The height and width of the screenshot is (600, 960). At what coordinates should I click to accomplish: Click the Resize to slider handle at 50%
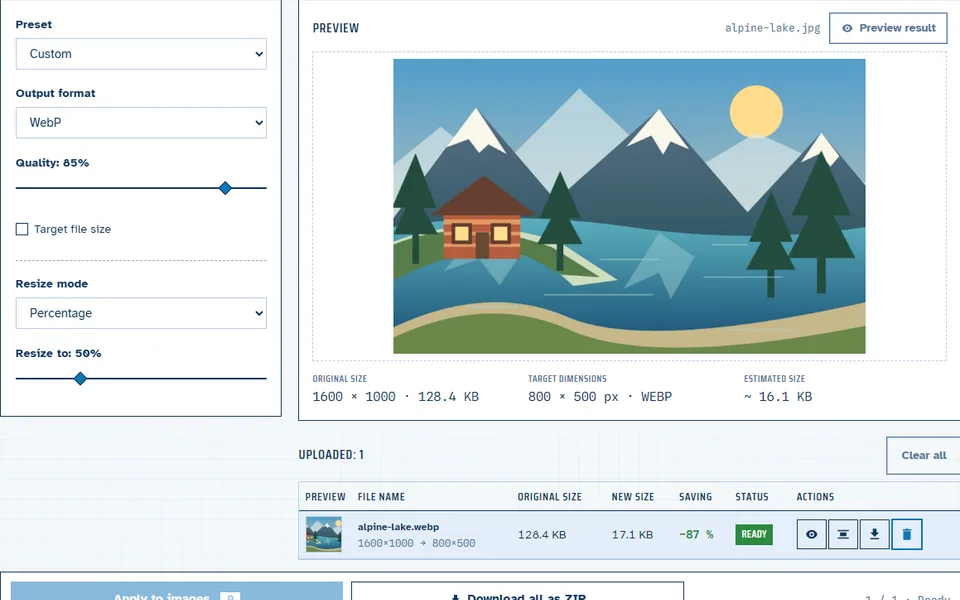80,378
